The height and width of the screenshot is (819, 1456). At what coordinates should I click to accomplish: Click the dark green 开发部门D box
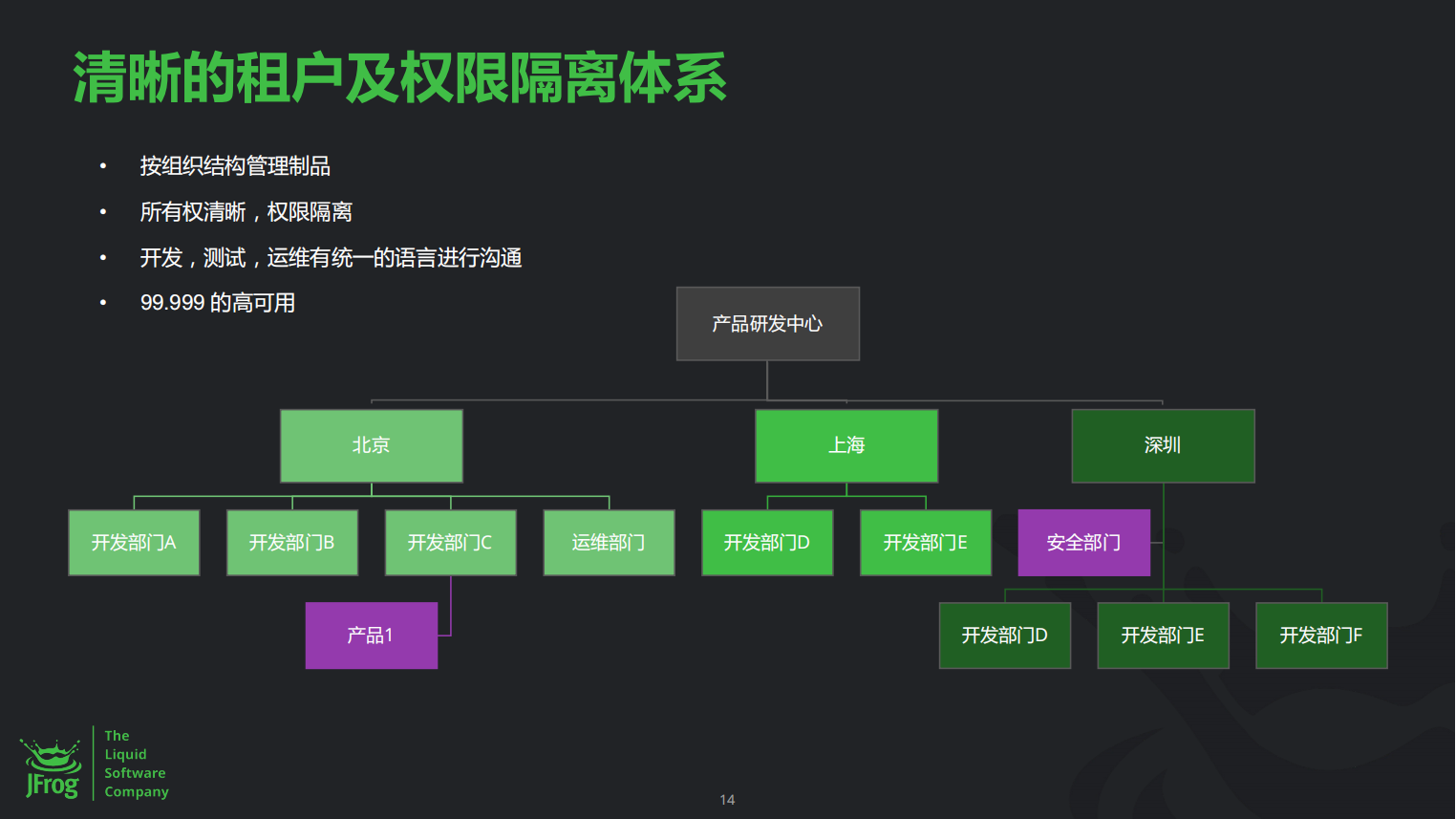click(1004, 636)
